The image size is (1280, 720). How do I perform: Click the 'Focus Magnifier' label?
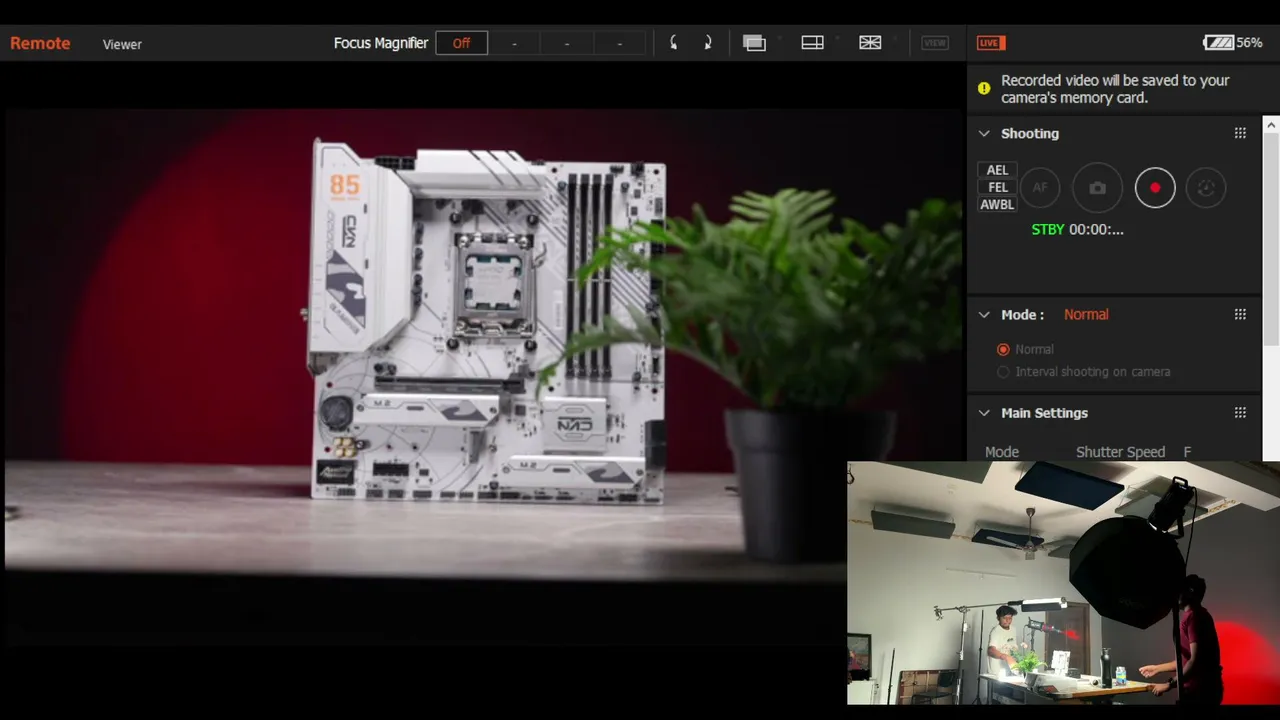(x=381, y=43)
